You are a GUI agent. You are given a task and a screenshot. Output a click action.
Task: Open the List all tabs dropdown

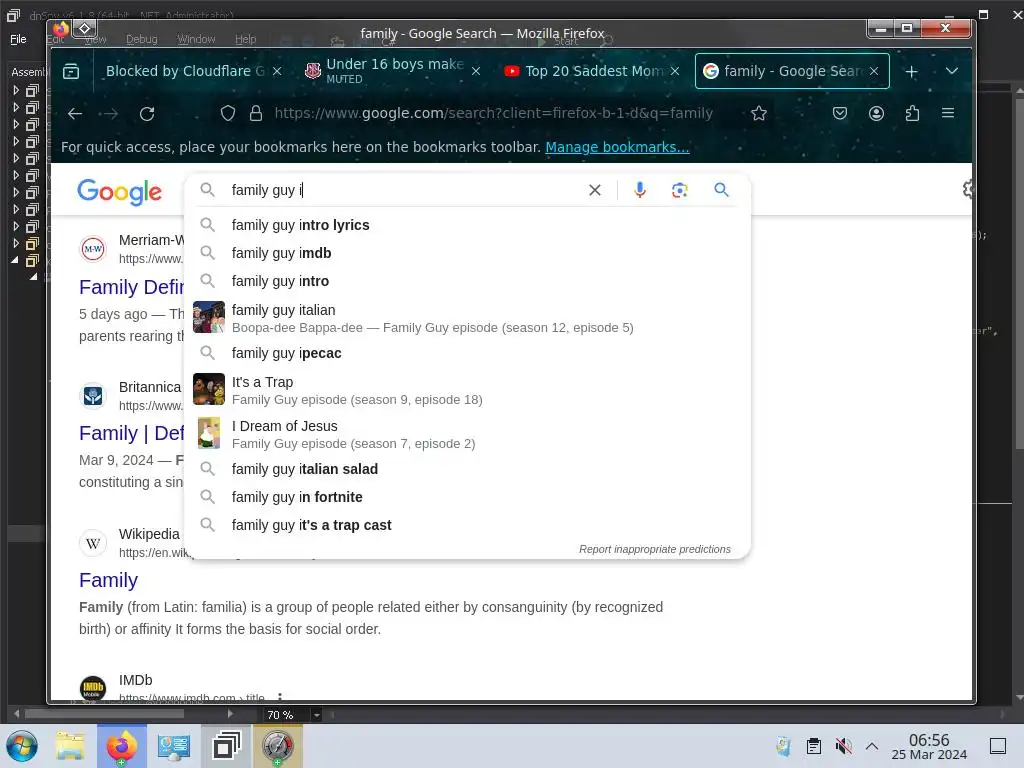click(x=952, y=71)
